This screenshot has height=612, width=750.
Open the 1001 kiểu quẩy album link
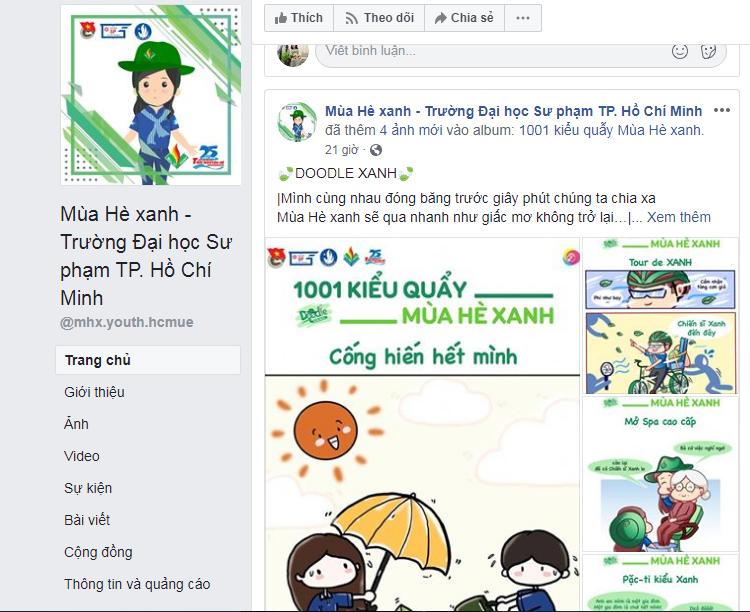pos(611,130)
